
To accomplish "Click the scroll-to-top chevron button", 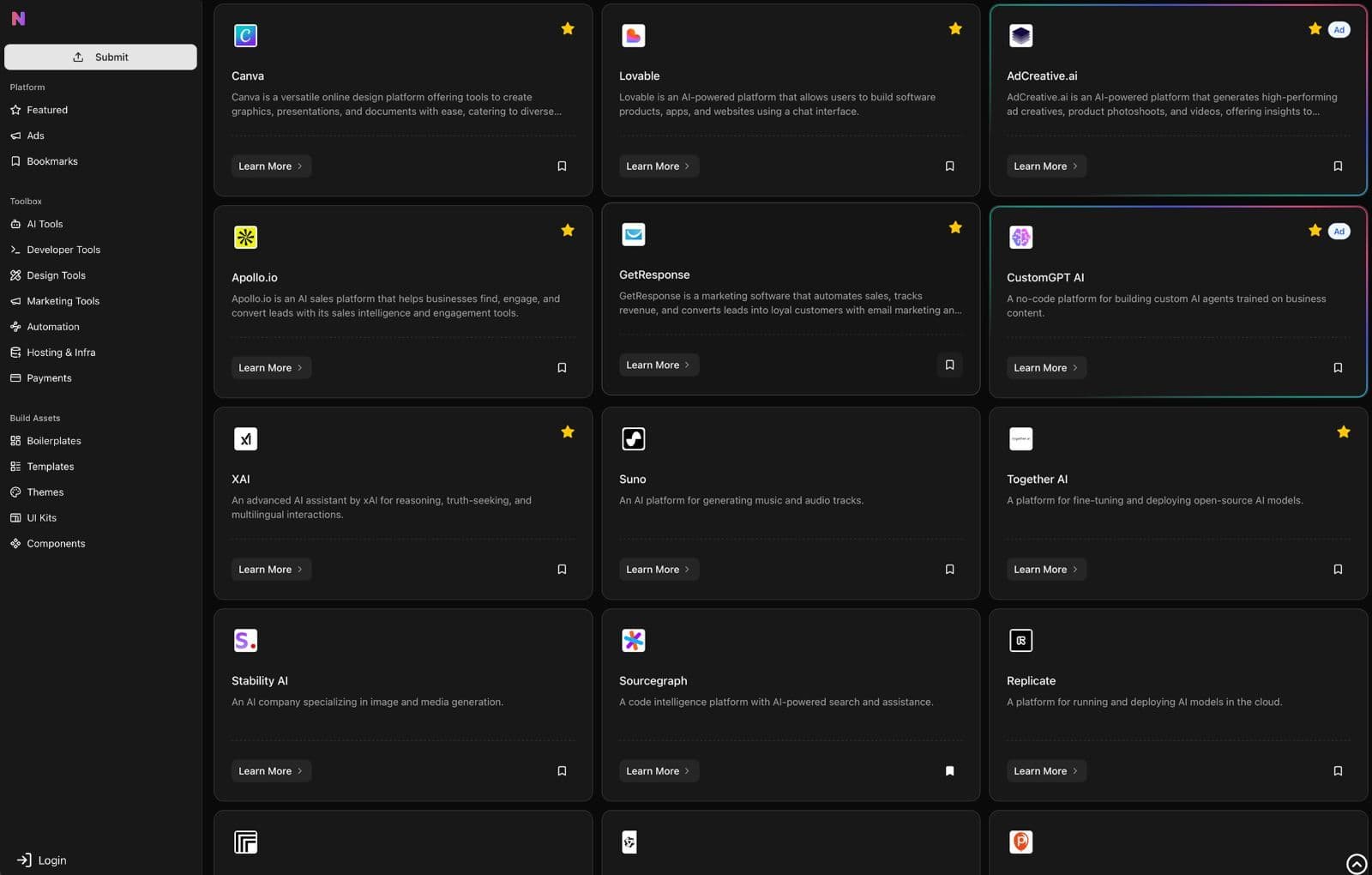I will point(1357,864).
